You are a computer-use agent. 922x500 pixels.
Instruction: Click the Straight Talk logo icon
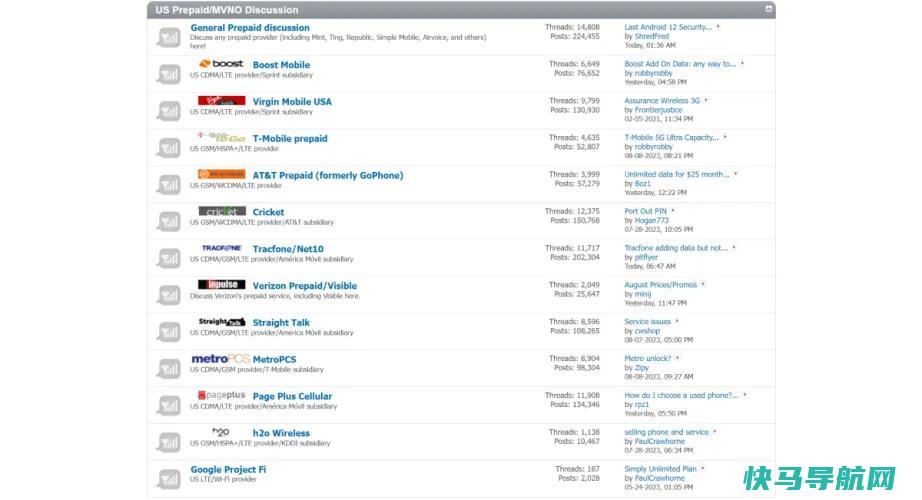click(x=221, y=322)
